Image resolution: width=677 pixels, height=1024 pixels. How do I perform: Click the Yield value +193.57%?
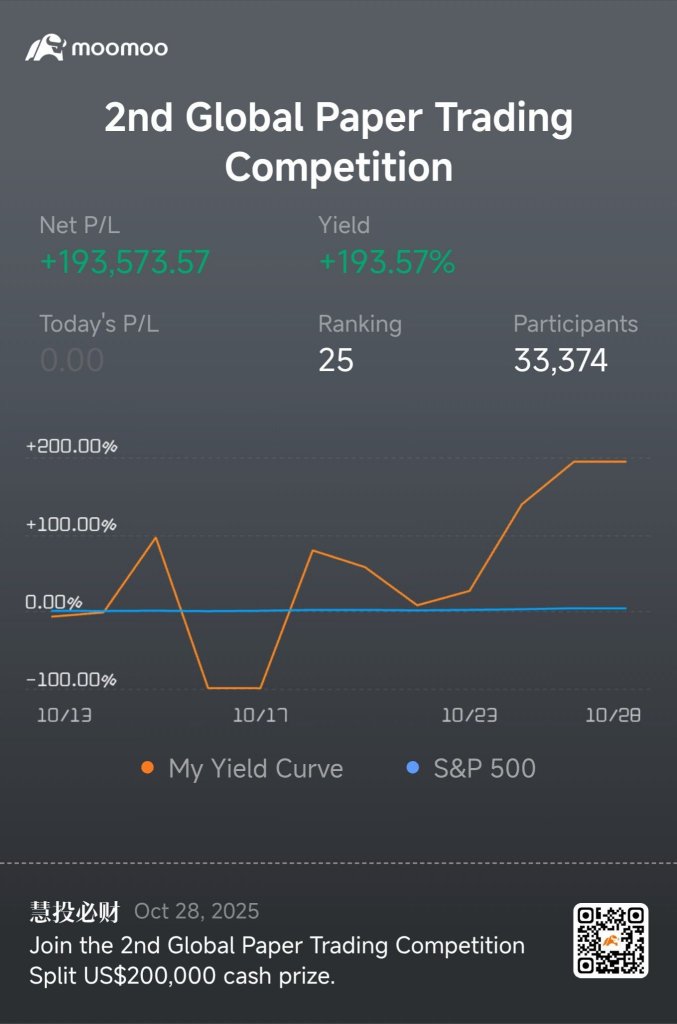pos(386,262)
